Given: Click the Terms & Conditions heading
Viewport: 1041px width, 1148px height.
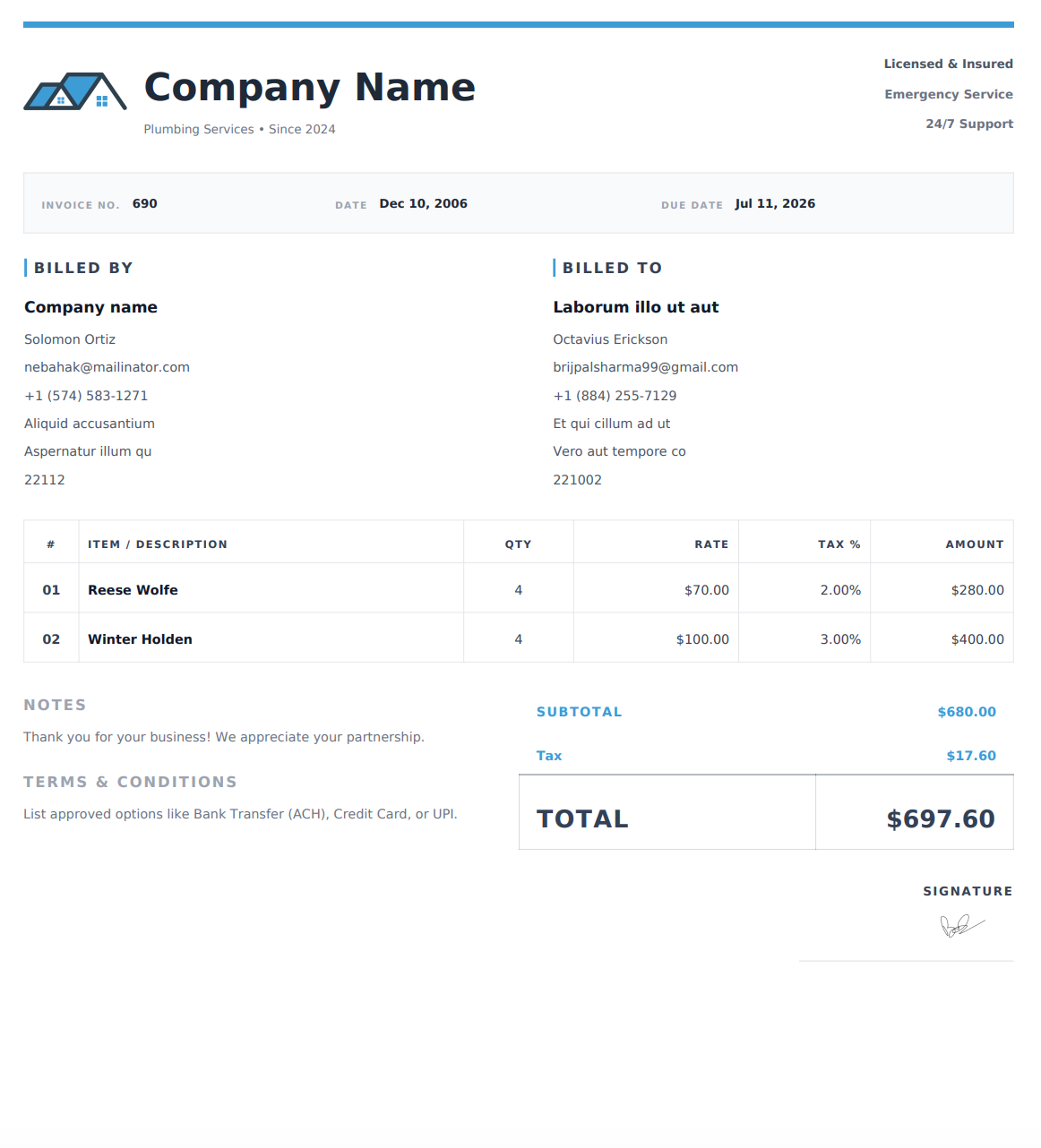Looking at the screenshot, I should 131,782.
